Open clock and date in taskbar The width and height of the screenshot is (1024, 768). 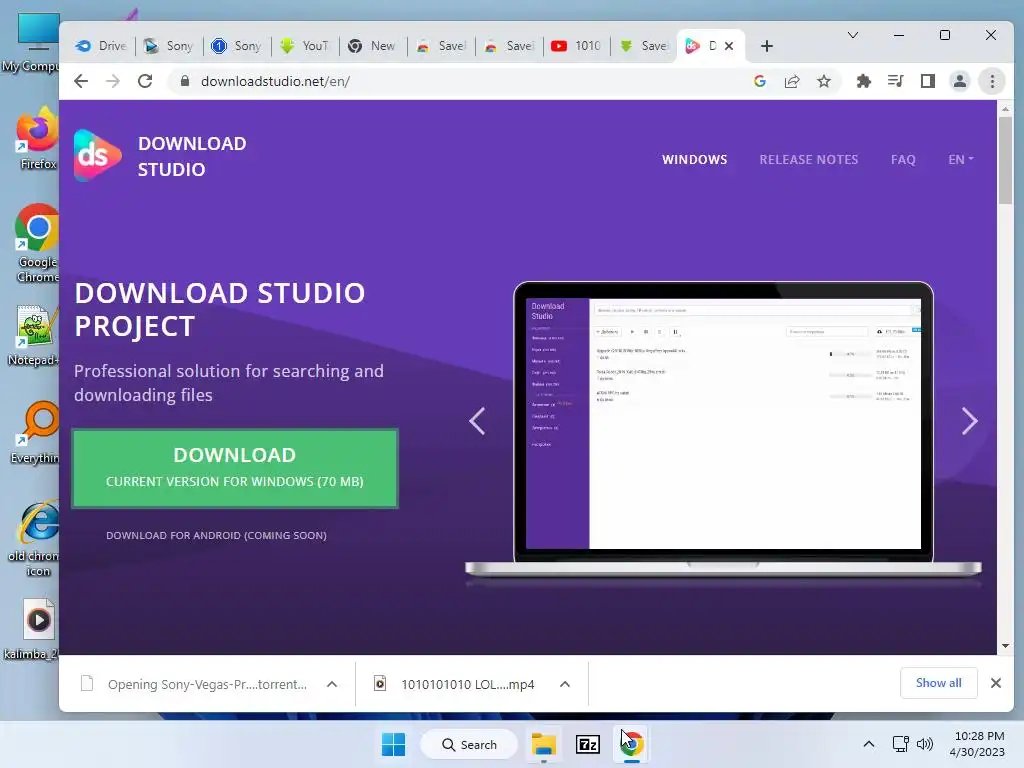[x=977, y=744]
